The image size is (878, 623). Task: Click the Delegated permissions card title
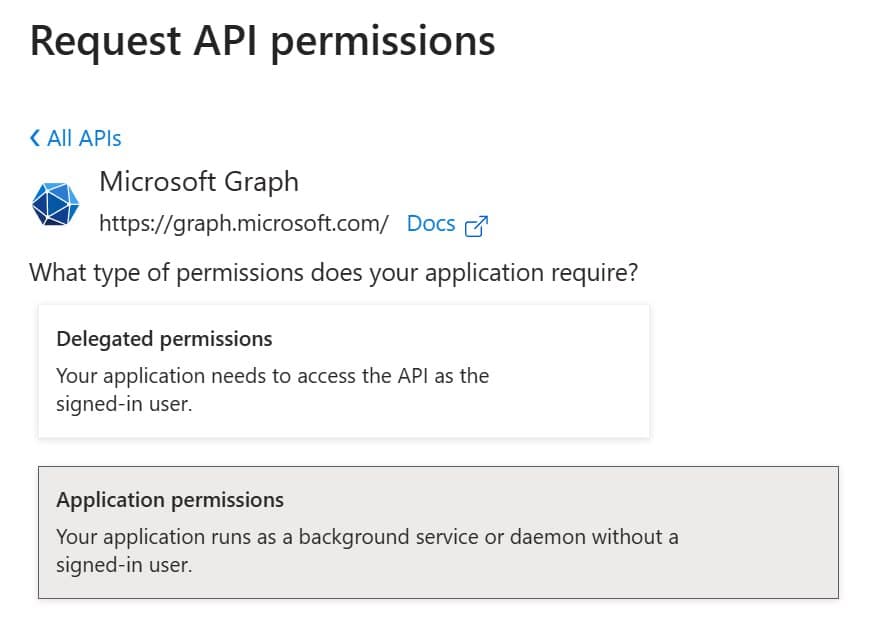click(x=165, y=339)
